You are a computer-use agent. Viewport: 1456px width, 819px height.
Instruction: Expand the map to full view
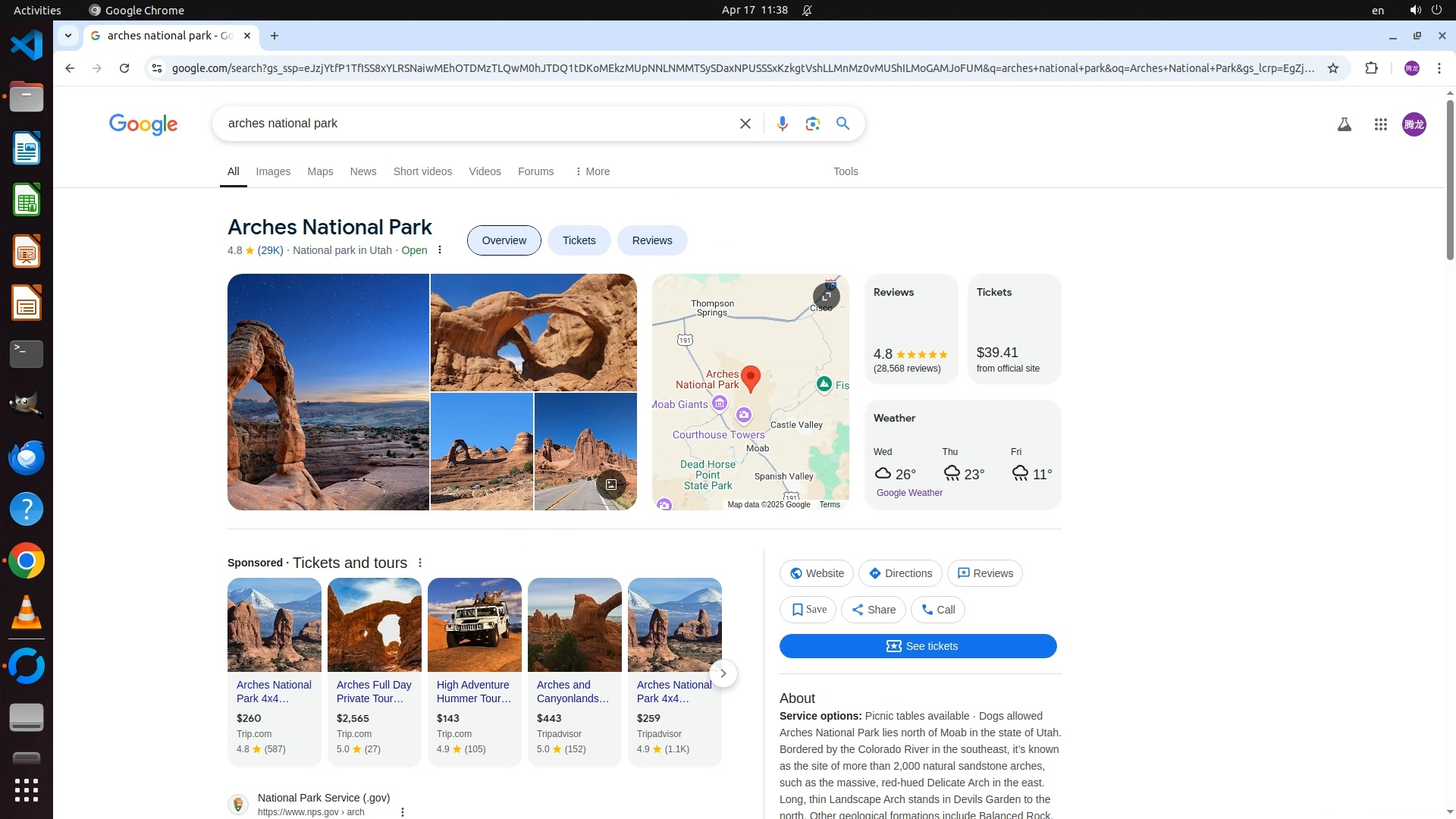[x=826, y=297]
